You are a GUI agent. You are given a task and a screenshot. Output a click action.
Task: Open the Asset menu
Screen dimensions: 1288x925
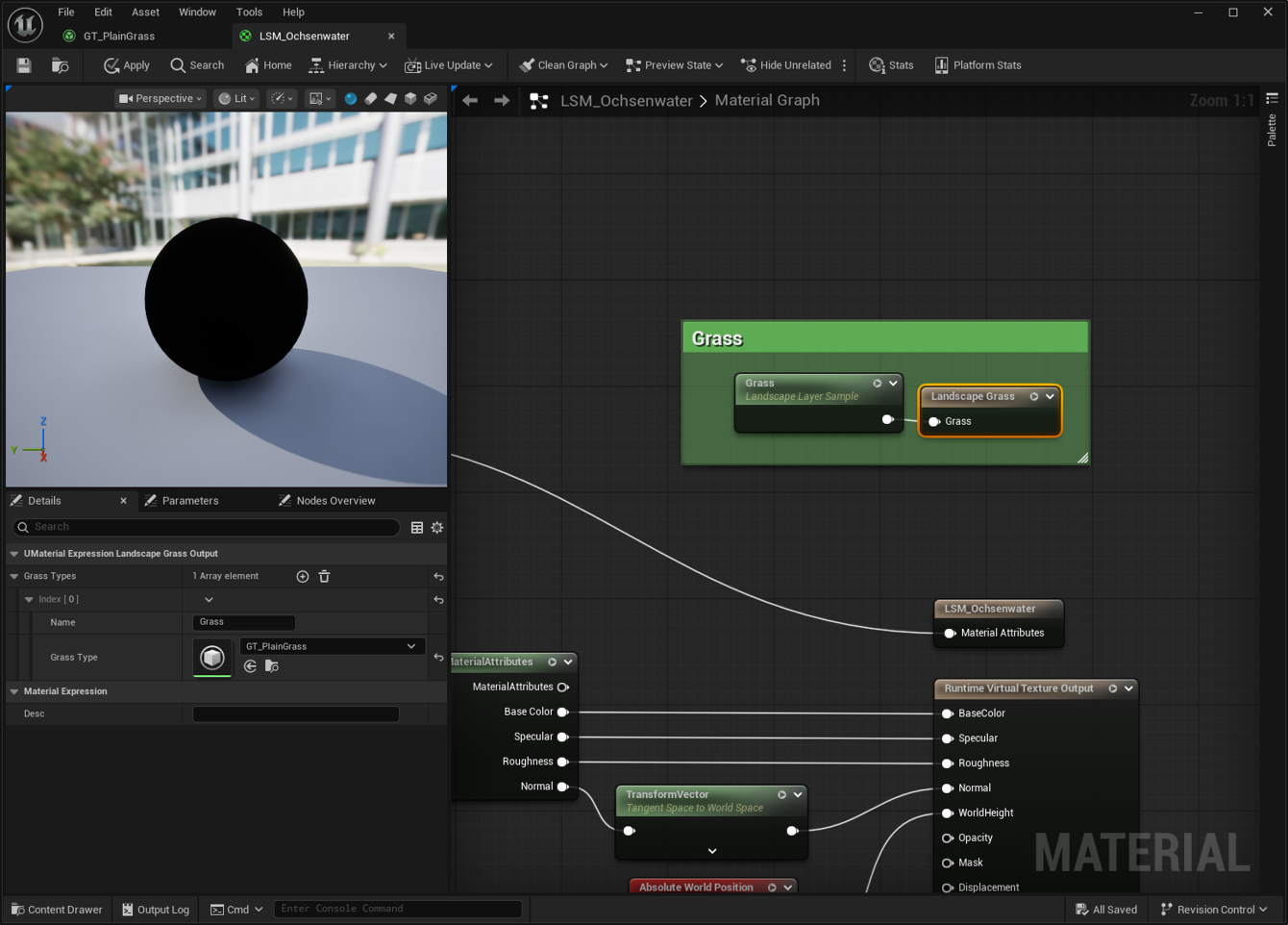(x=145, y=12)
